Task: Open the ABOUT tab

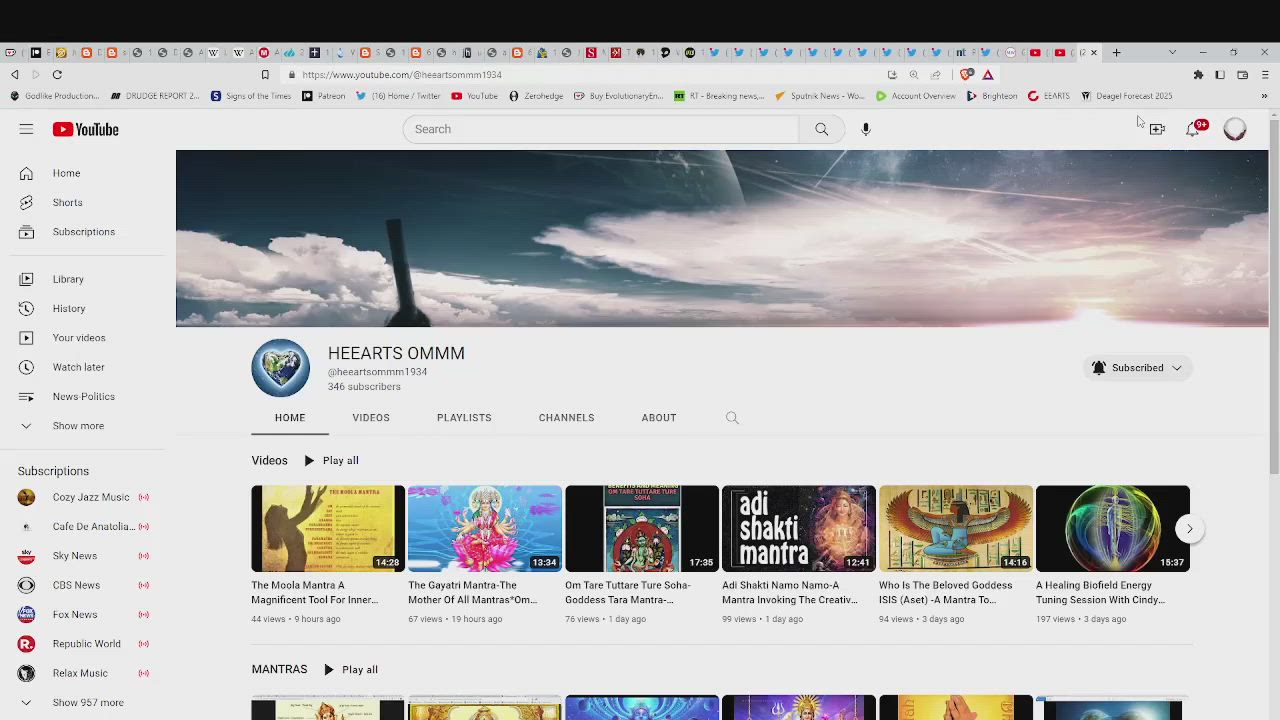Action: click(659, 418)
